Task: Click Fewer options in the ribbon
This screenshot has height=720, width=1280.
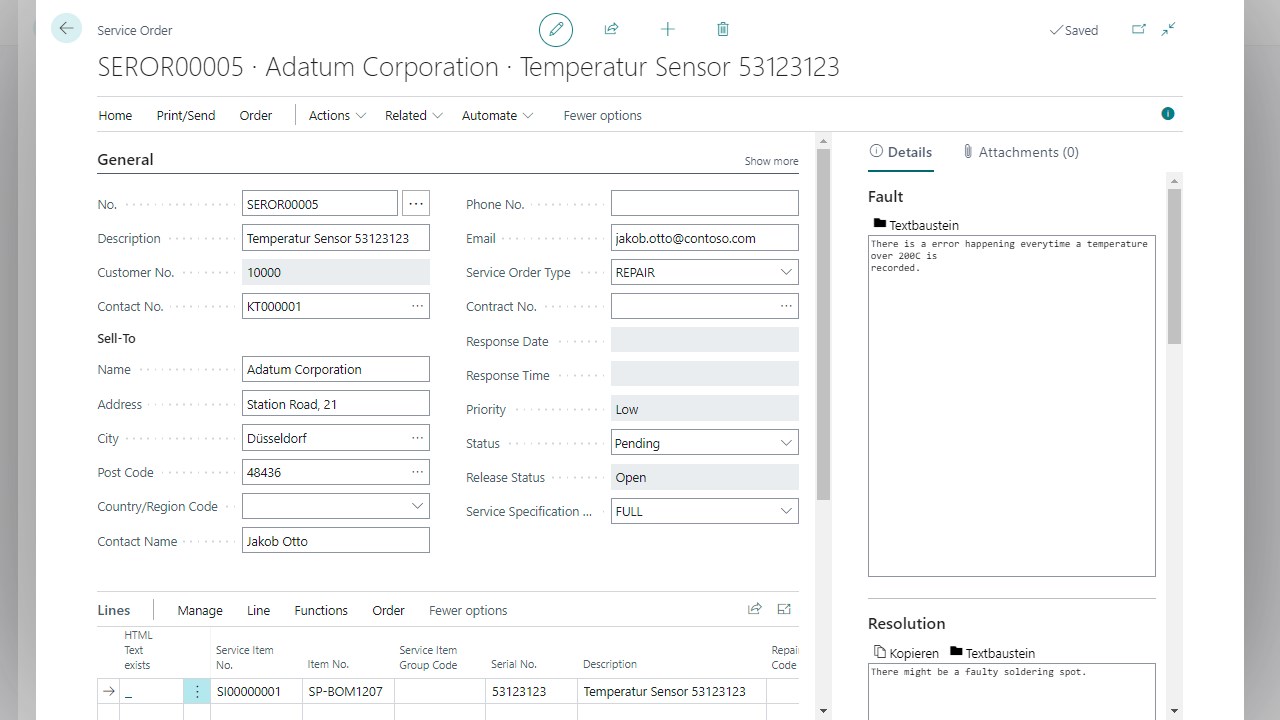Action: 602,115
